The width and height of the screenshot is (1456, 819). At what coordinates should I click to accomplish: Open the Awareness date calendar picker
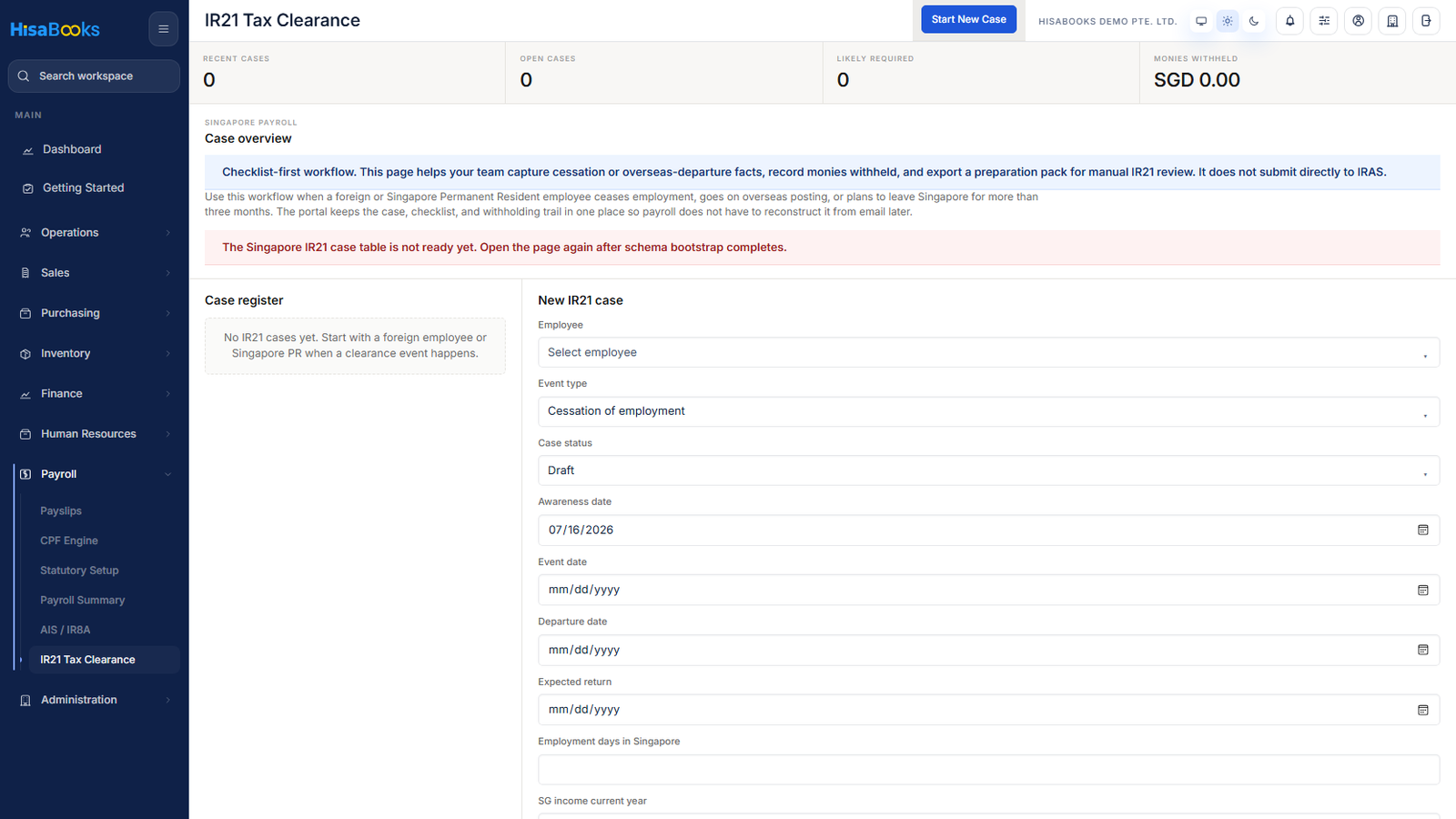pos(1423,531)
